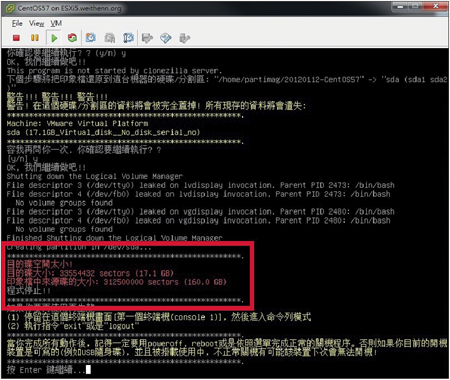Click the CD/DVD drive connect icon
The width and height of the screenshot is (450, 380).
[x=166, y=38]
